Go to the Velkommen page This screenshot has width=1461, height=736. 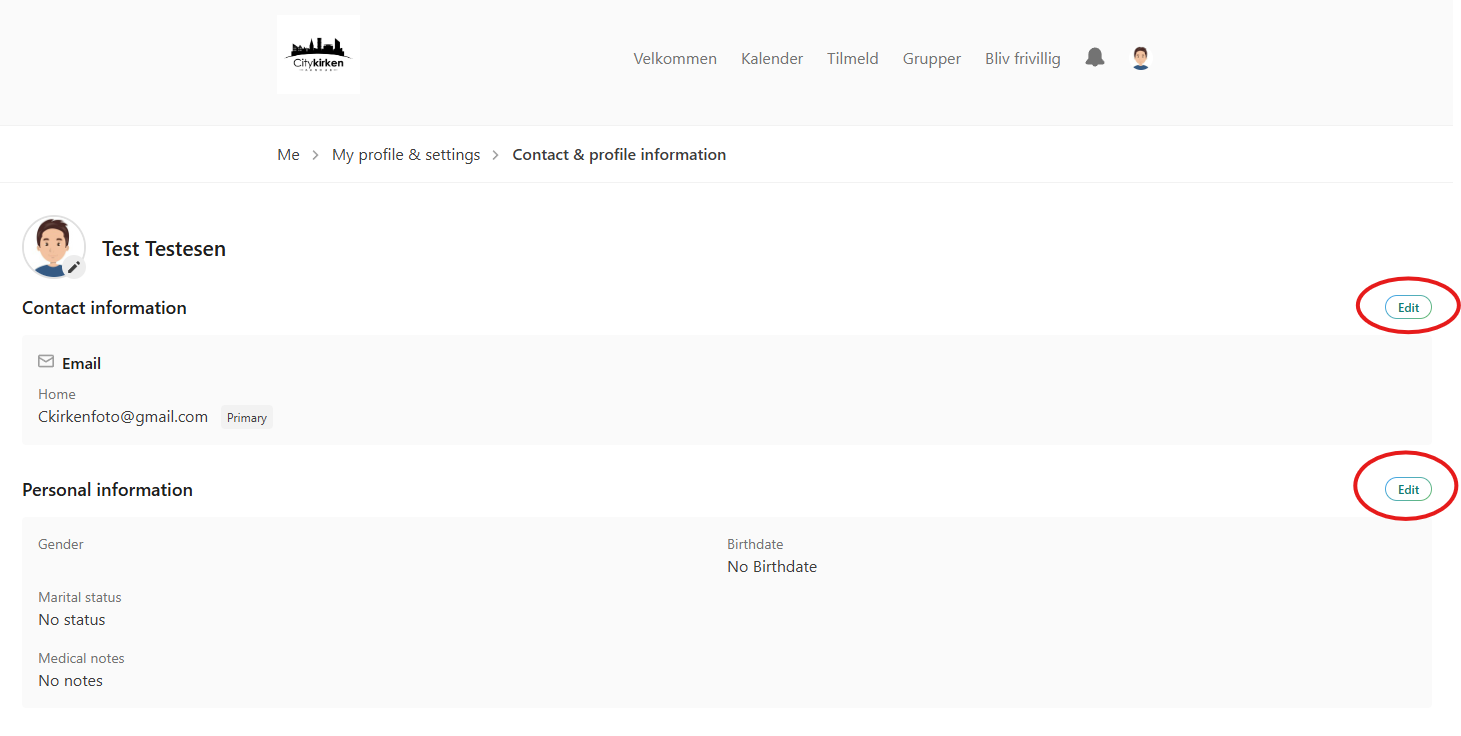[675, 59]
